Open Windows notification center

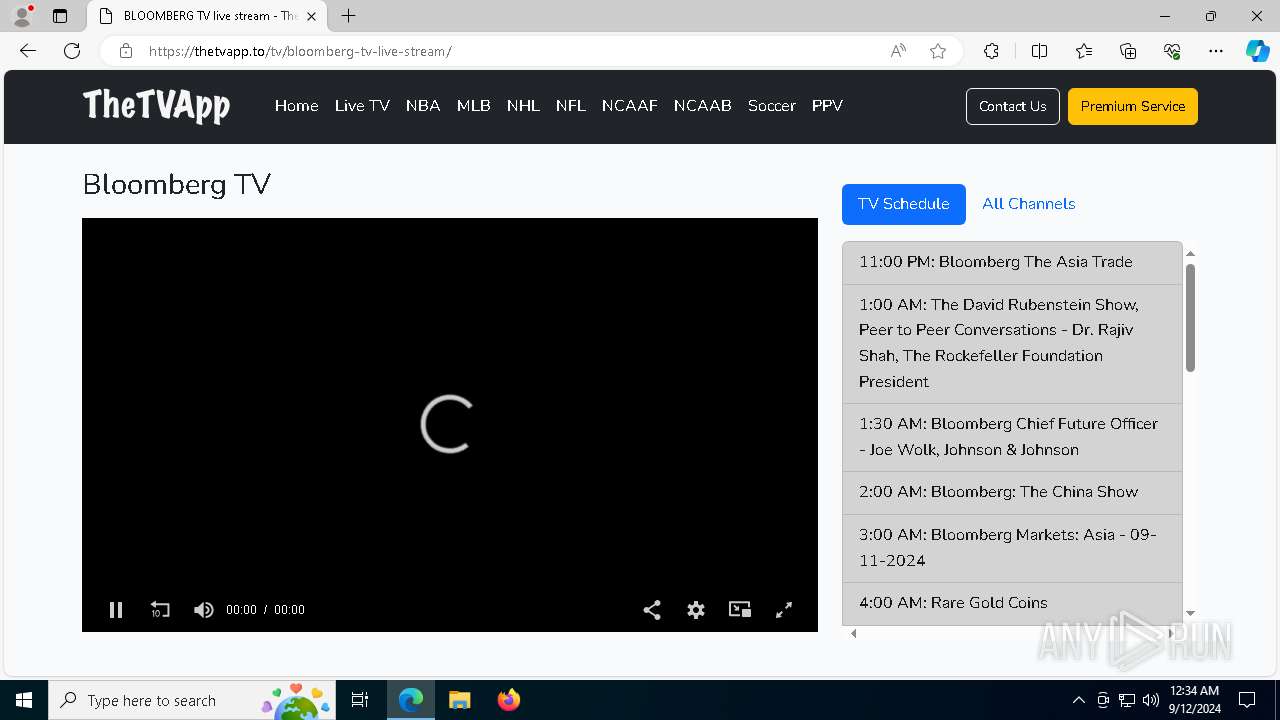(x=1247, y=700)
